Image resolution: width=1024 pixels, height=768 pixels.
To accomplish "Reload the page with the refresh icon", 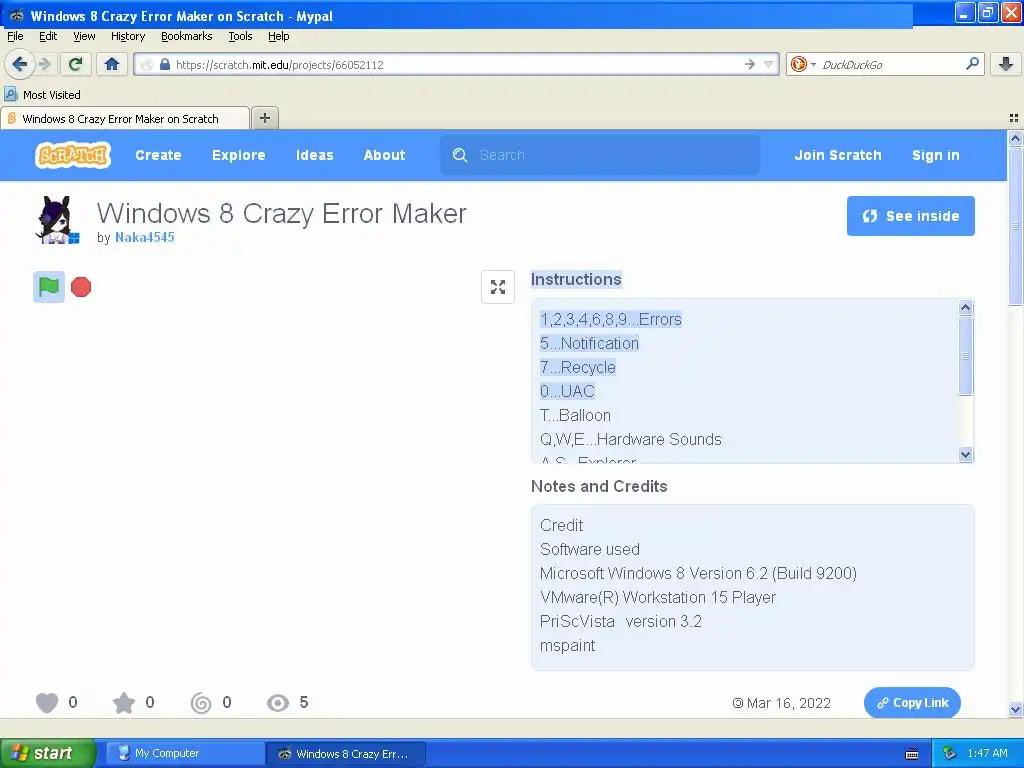I will tap(75, 64).
